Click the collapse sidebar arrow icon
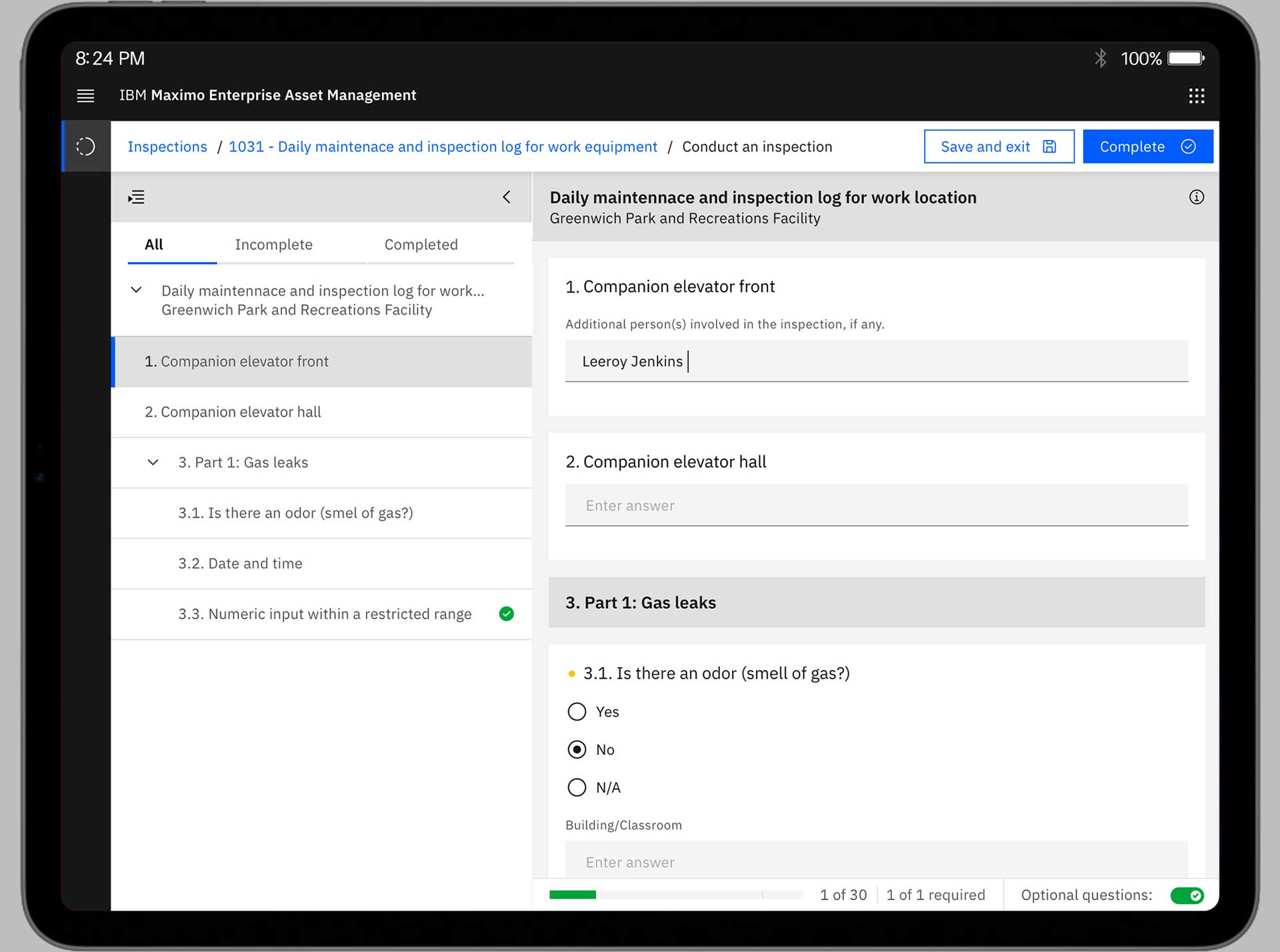 pos(508,197)
